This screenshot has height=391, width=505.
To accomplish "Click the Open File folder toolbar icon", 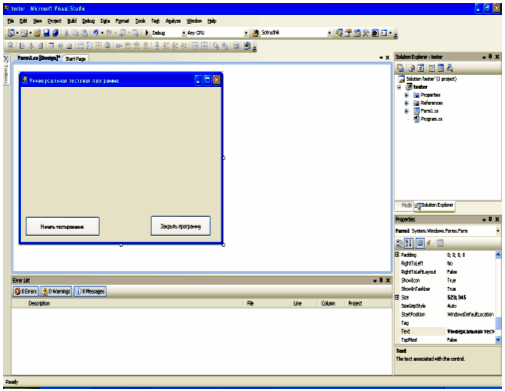I will tap(37, 33).
